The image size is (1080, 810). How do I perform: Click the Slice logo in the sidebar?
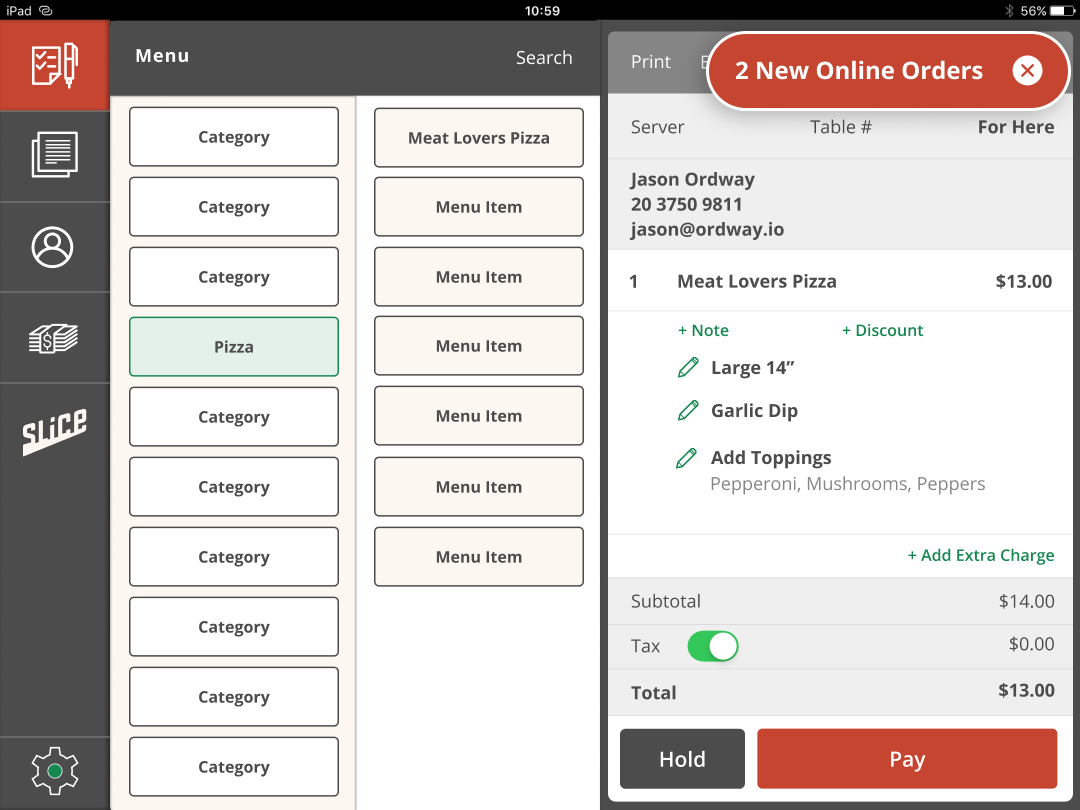point(55,428)
